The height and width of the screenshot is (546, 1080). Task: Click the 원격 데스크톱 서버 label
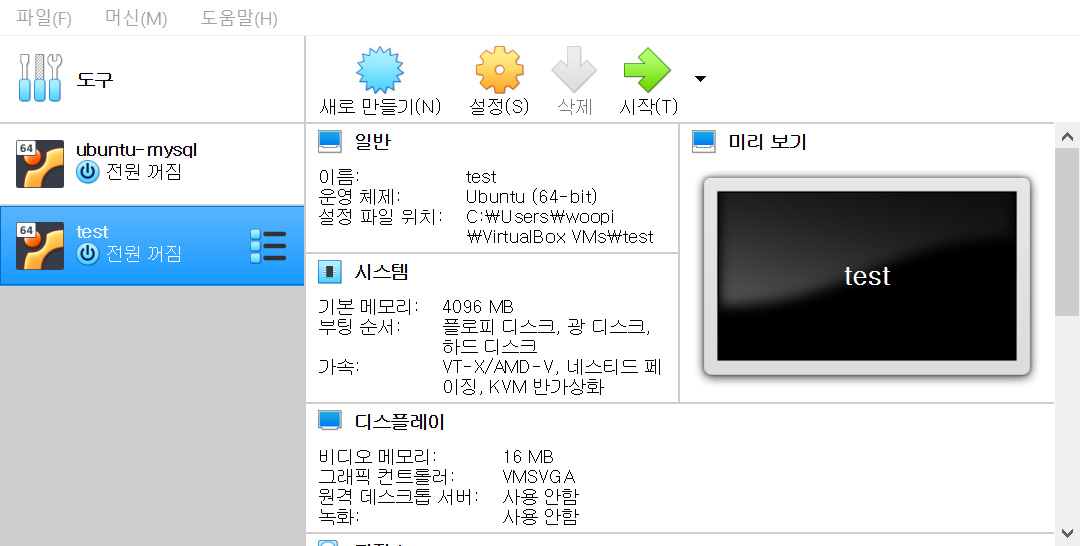(x=398, y=496)
